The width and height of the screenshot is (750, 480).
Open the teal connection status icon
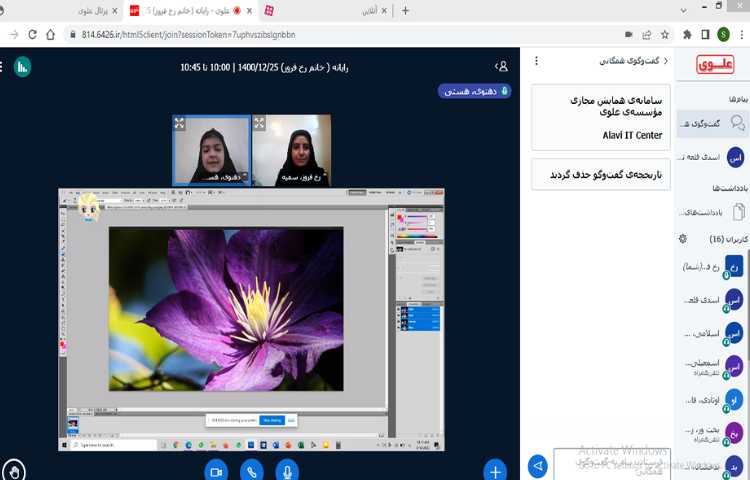click(22, 66)
